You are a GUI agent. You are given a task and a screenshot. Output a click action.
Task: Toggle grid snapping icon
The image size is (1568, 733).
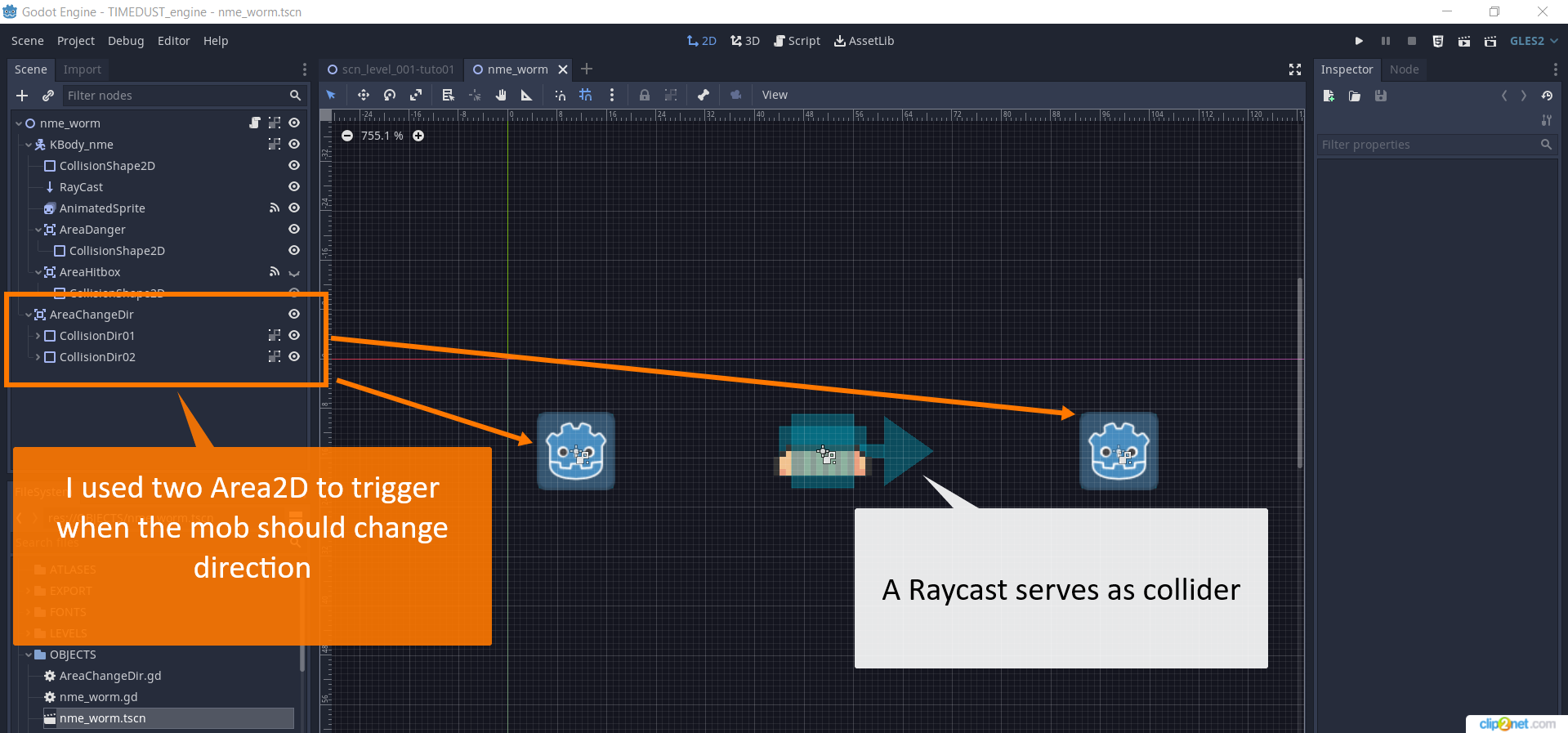(586, 95)
